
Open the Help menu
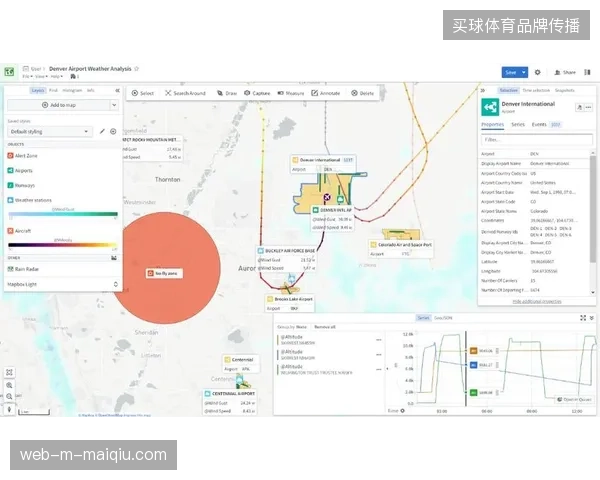click(x=57, y=77)
